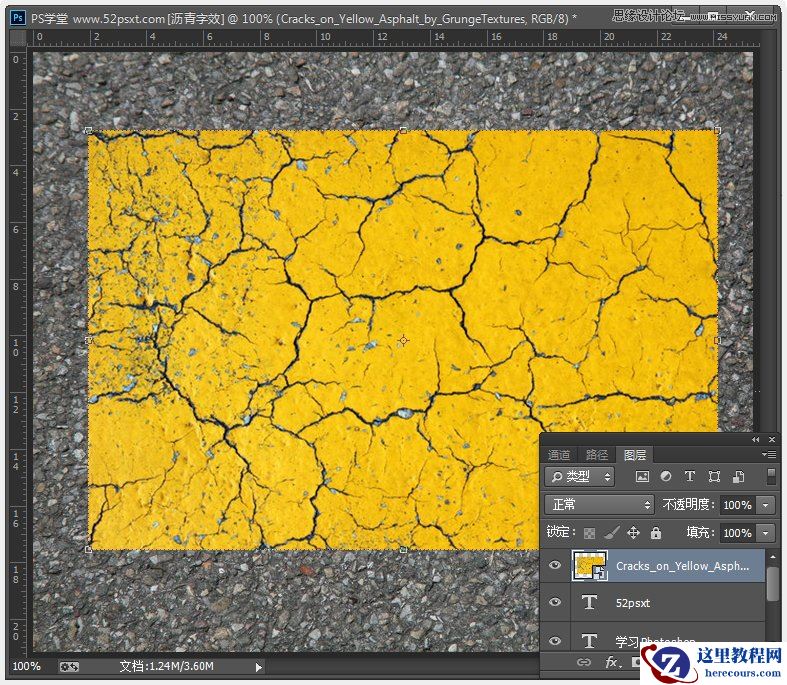Filter layers by type layers
Screen dimensions: 787x685
click(x=690, y=477)
